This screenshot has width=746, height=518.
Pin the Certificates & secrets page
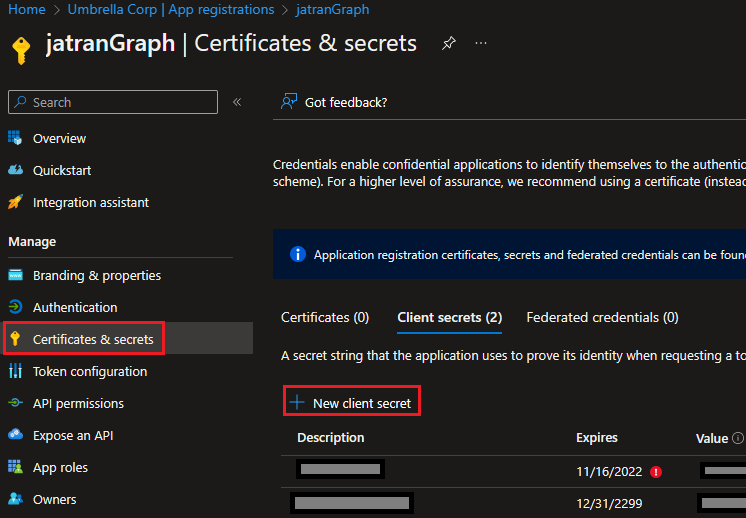click(x=449, y=43)
